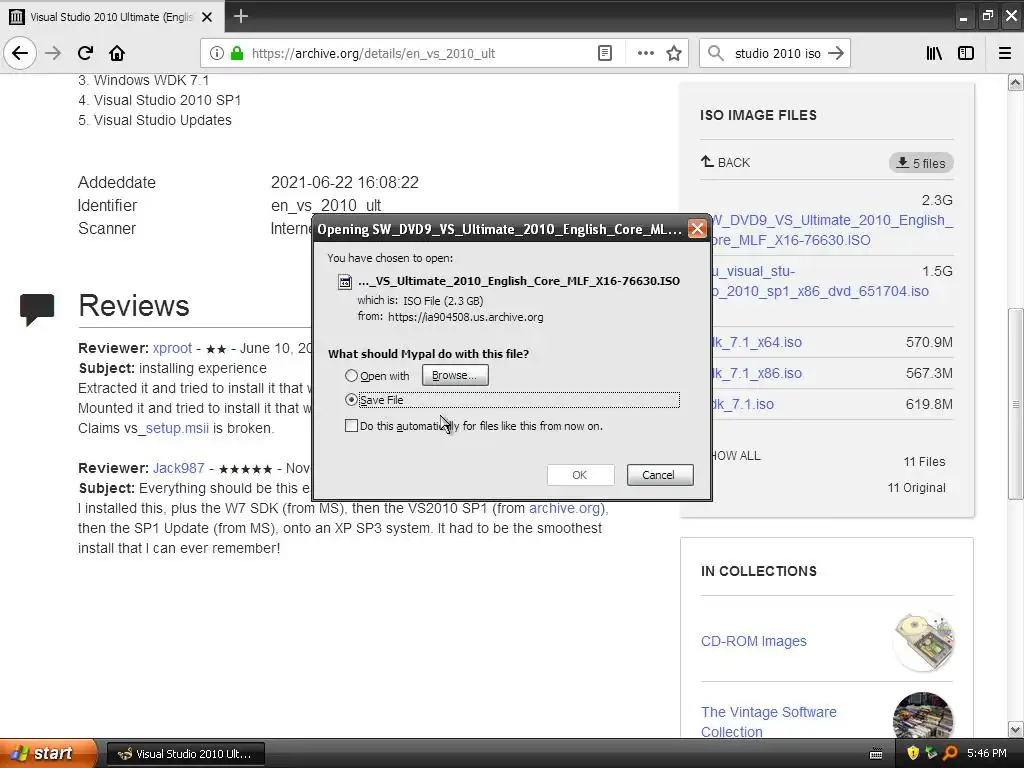The width and height of the screenshot is (1024, 768).
Task: Open the Windows start button
Action: [x=48, y=754]
